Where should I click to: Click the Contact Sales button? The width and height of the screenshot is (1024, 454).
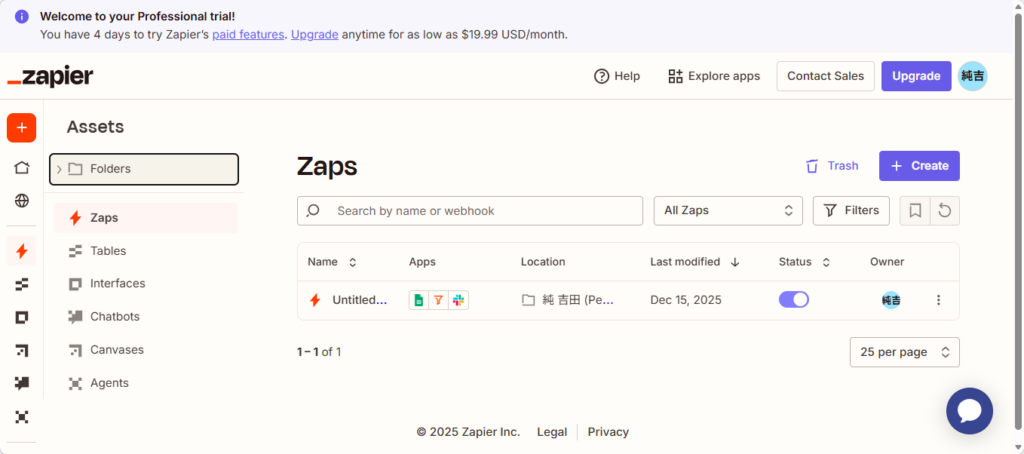pos(825,76)
